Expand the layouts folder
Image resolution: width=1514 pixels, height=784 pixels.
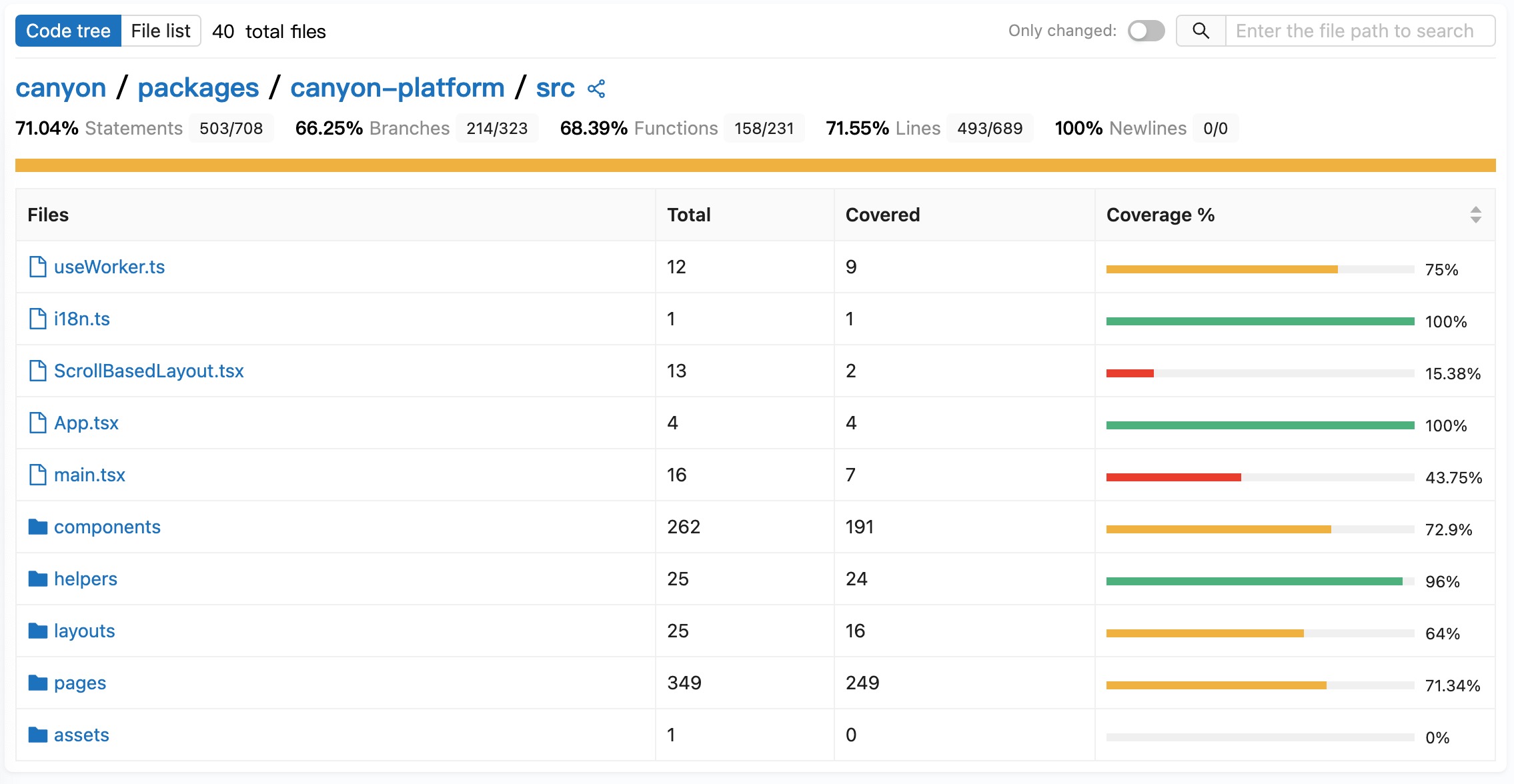coord(84,631)
